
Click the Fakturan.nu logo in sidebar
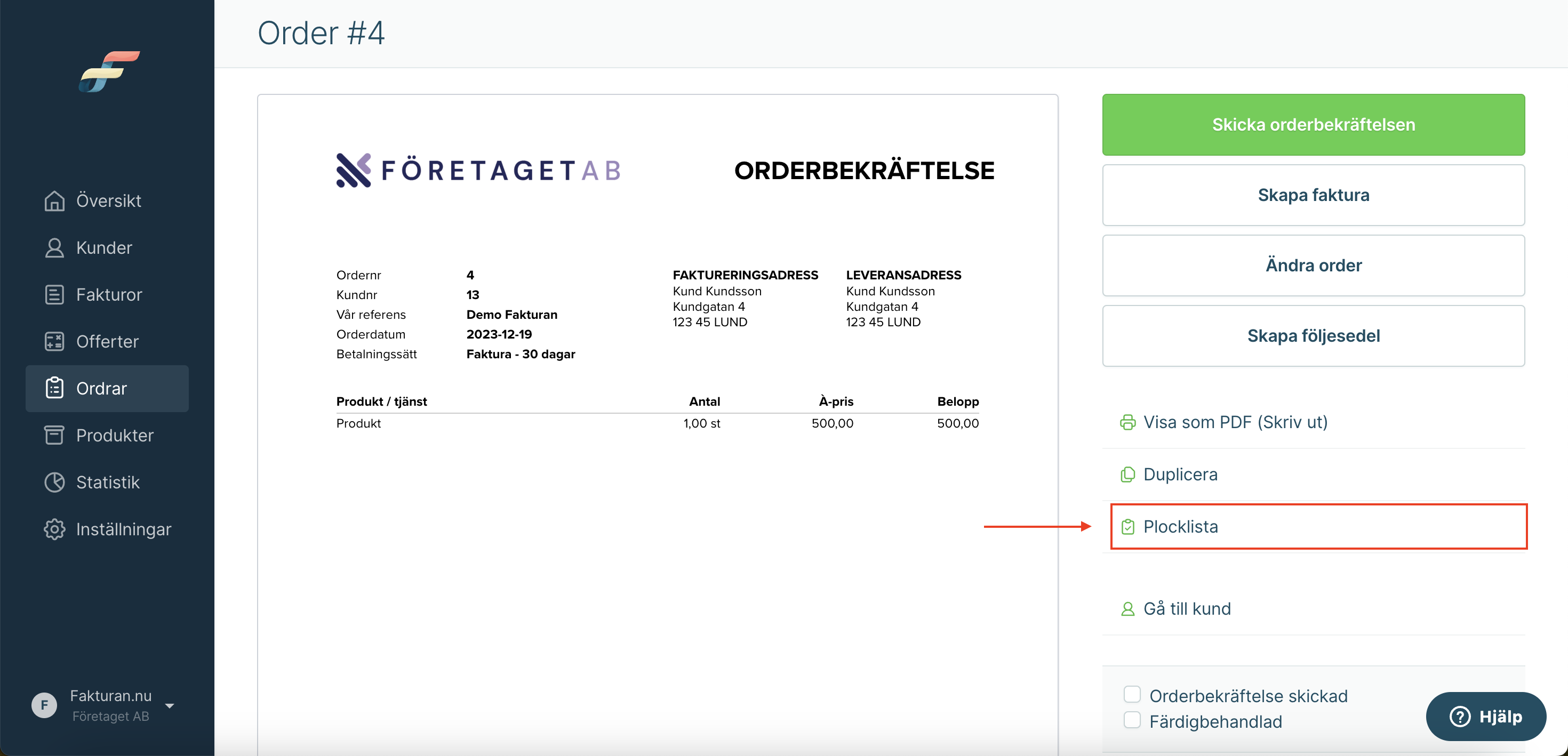[109, 72]
